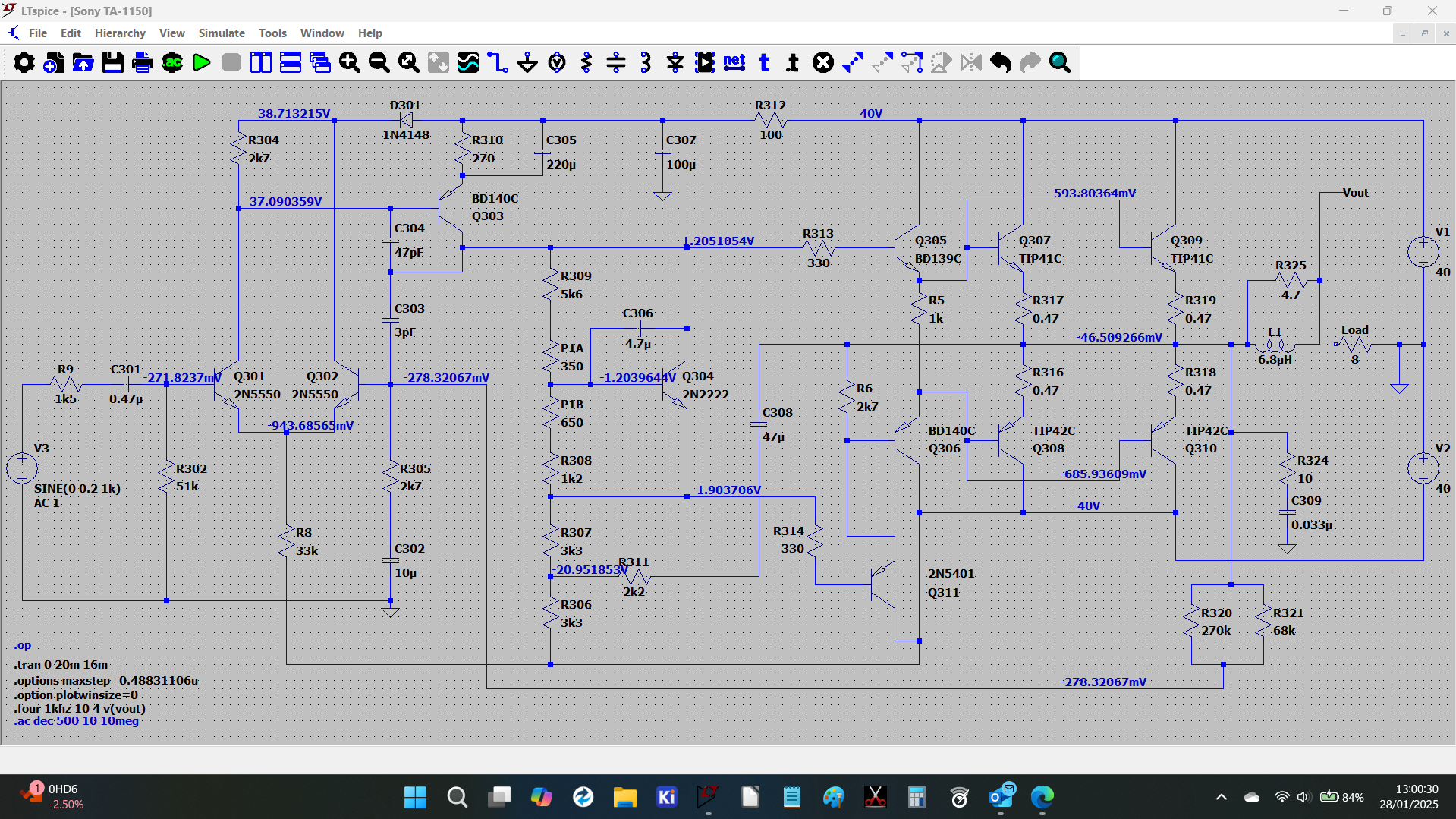Open the Simulate menu
This screenshot has width=1456, height=819.
click(x=222, y=33)
